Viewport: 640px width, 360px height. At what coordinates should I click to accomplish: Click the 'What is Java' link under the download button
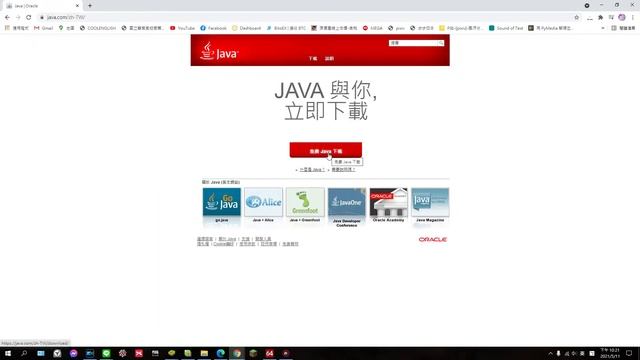pos(312,169)
